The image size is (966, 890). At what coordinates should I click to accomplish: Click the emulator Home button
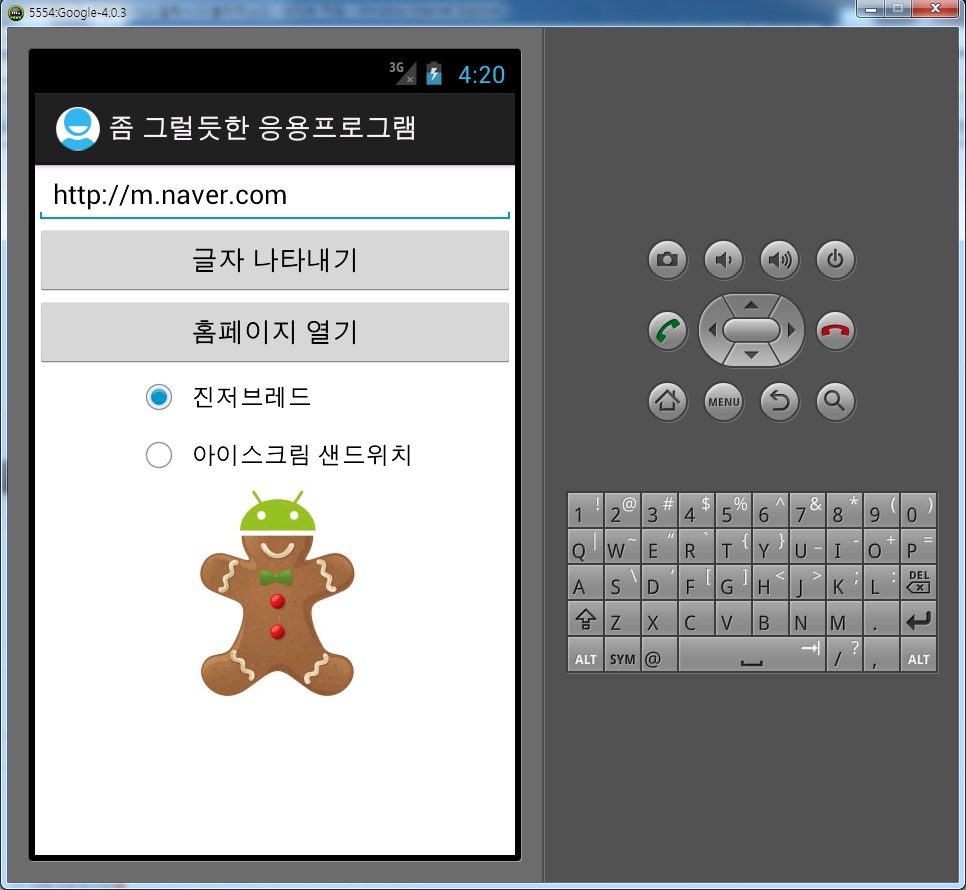667,402
